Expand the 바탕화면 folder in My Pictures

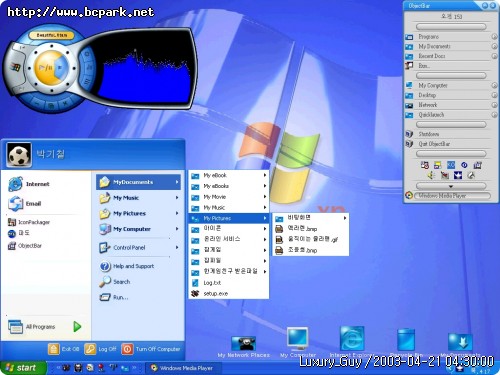coord(311,218)
